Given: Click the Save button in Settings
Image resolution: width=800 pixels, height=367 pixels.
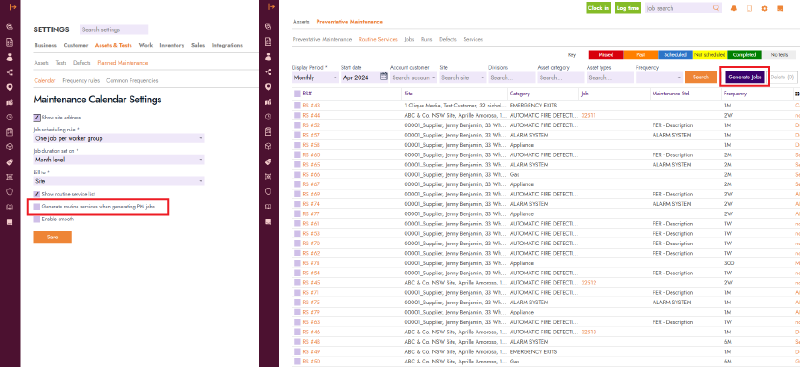Looking at the screenshot, I should click(x=53, y=237).
